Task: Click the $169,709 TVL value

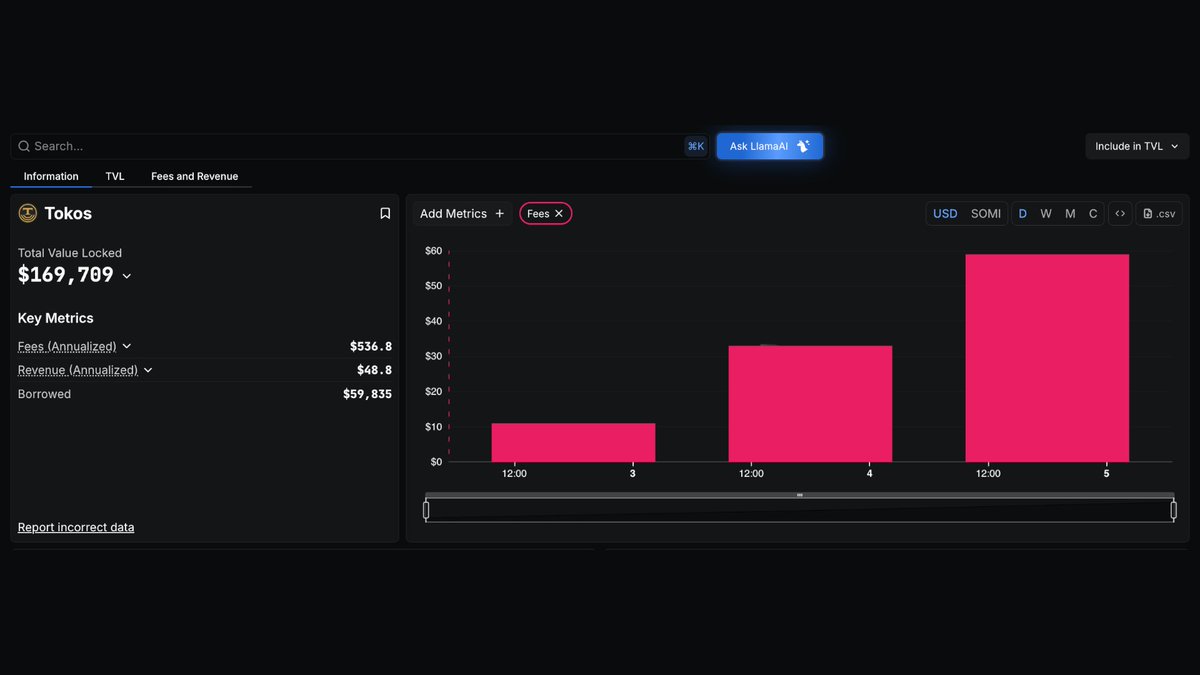Action: (x=66, y=275)
